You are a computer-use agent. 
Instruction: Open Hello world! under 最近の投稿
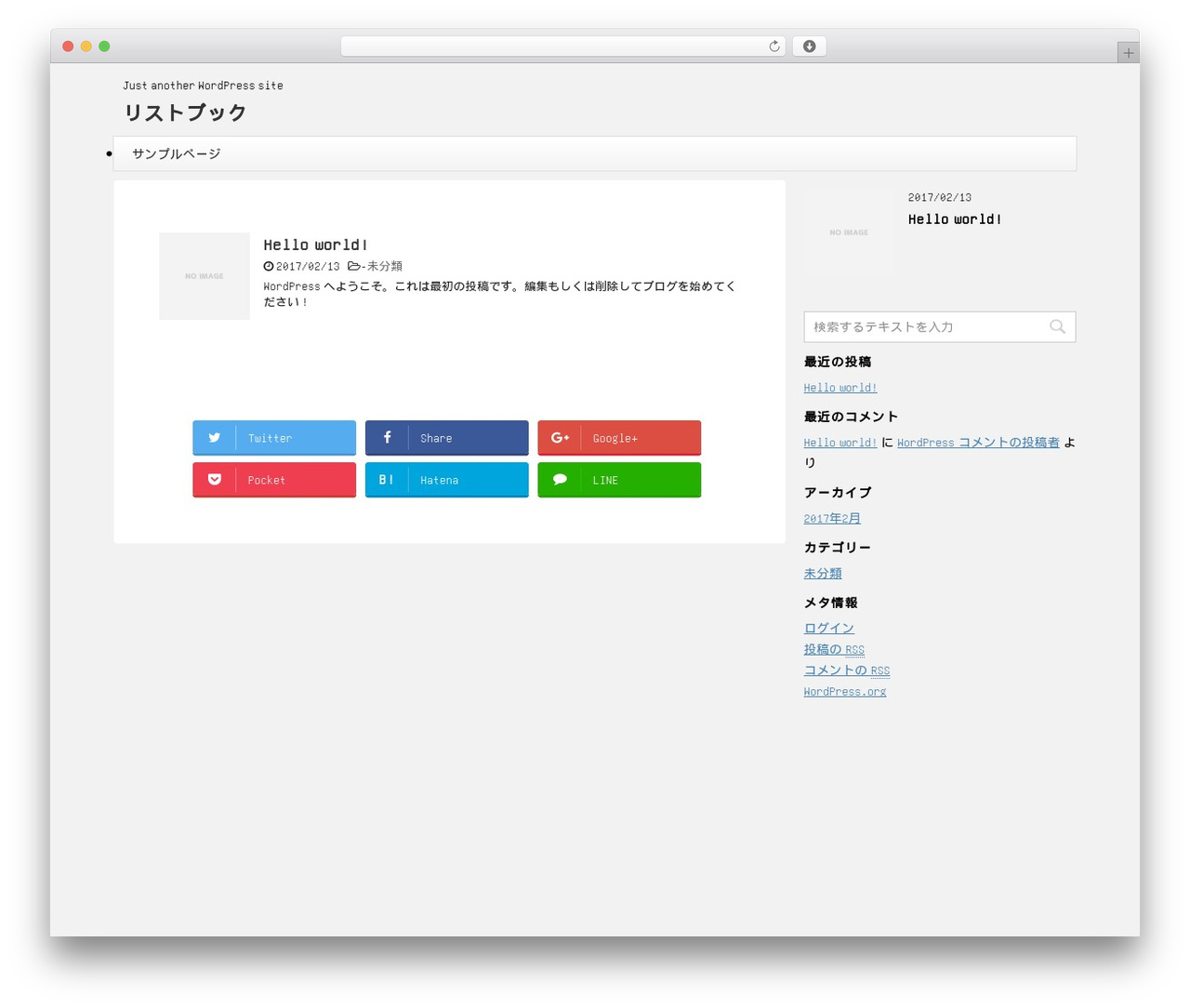(x=840, y=388)
